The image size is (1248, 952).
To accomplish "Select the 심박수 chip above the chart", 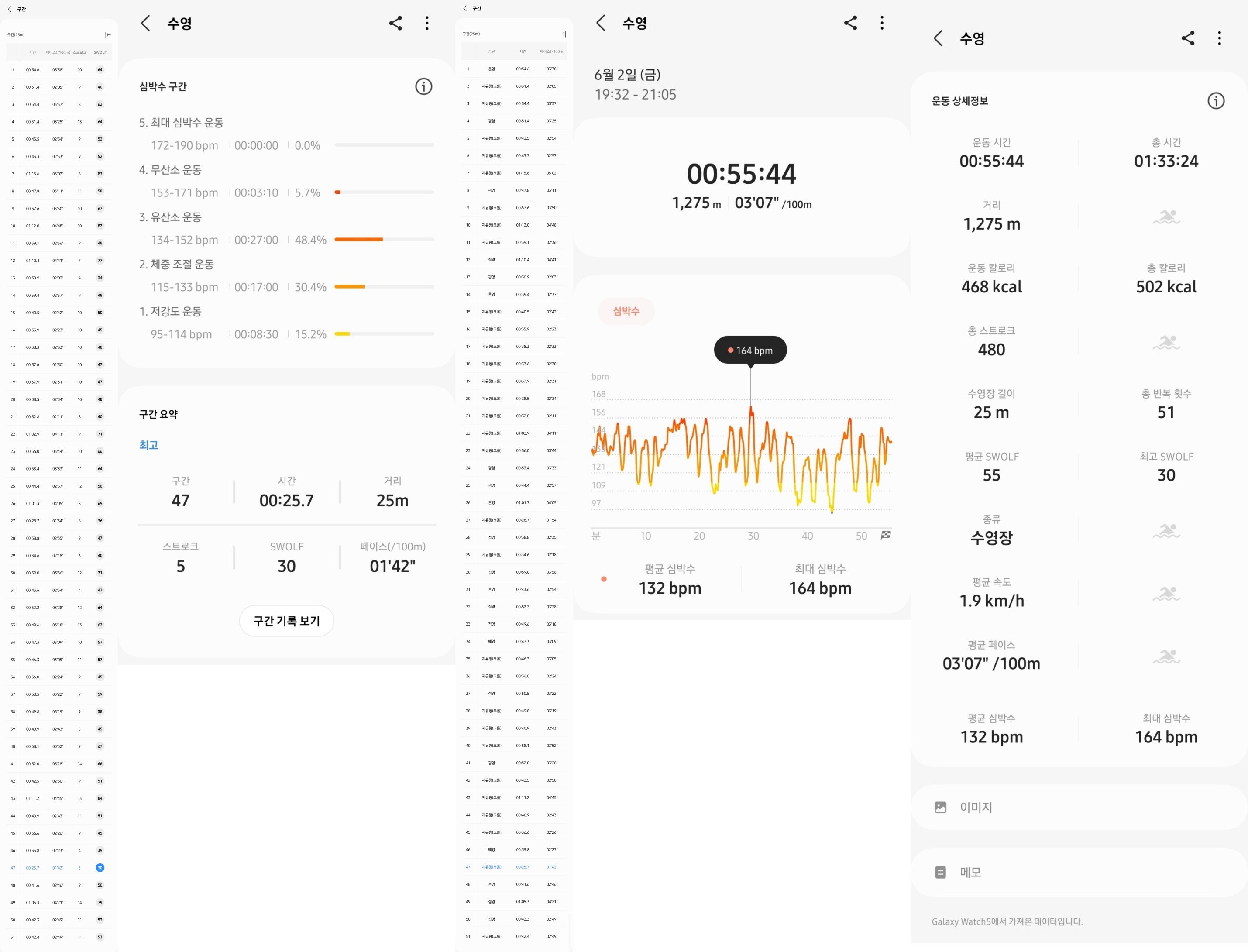I will [626, 311].
